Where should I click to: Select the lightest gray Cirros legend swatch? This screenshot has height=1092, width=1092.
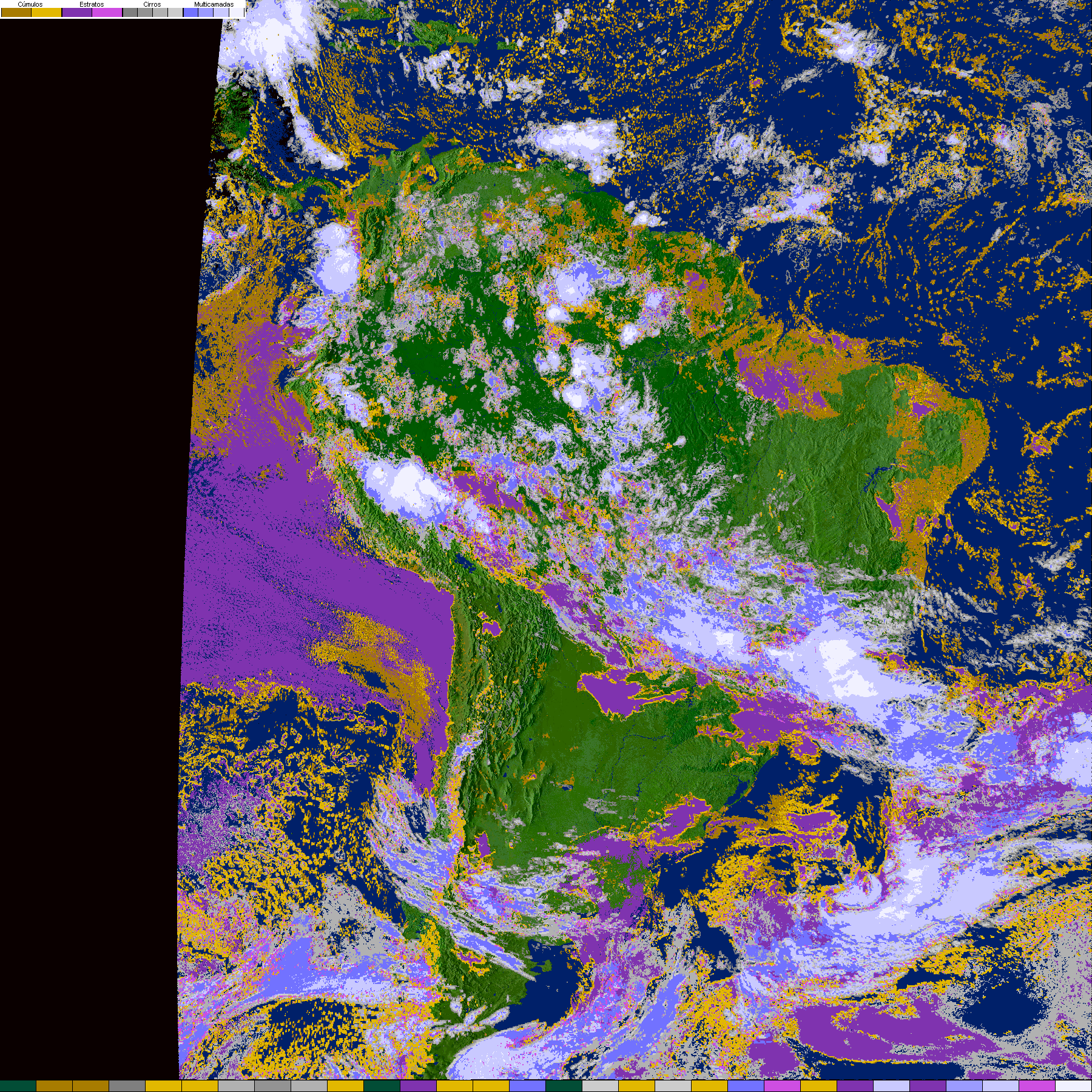(175, 12)
